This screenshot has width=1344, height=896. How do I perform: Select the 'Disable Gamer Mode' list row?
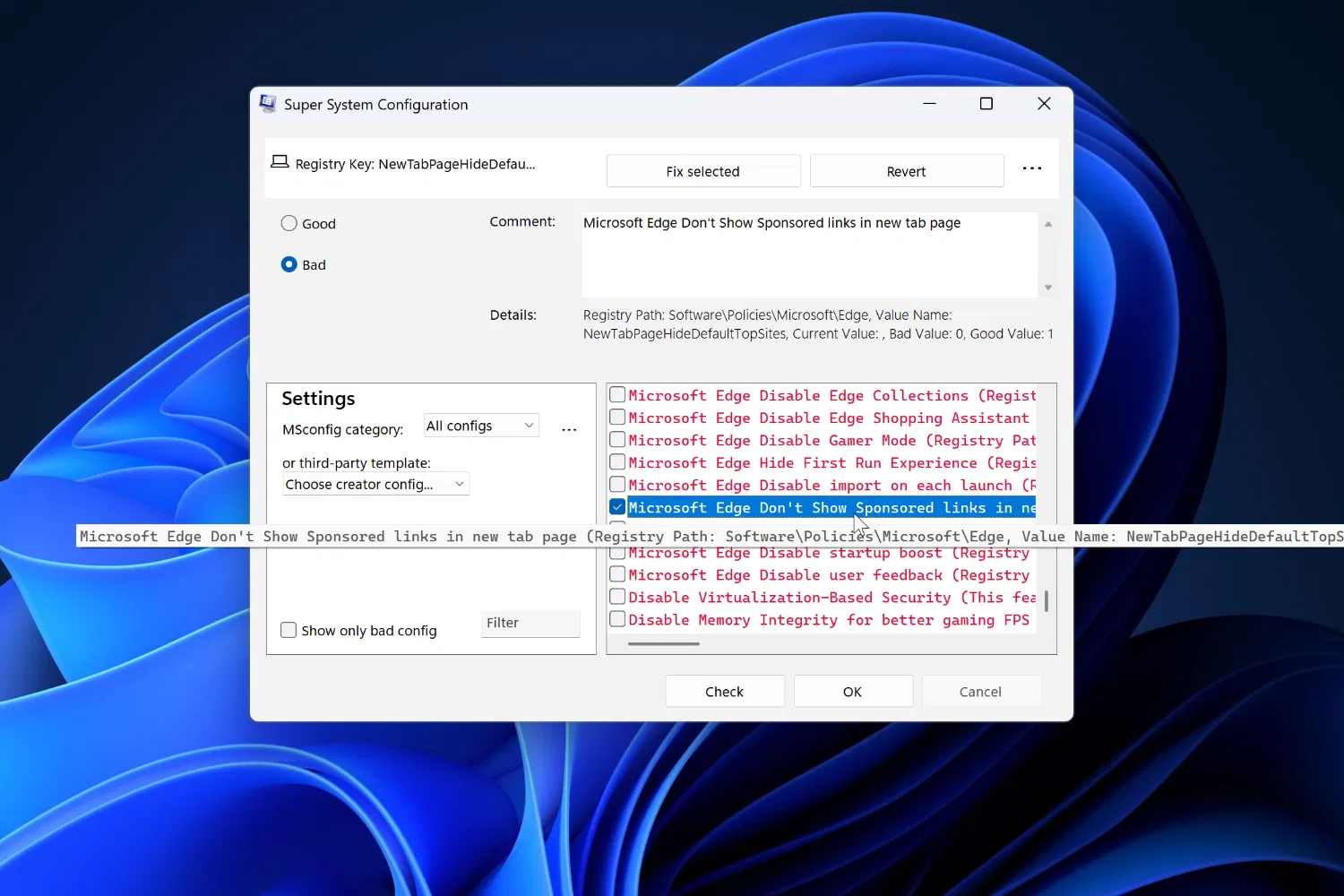831,440
